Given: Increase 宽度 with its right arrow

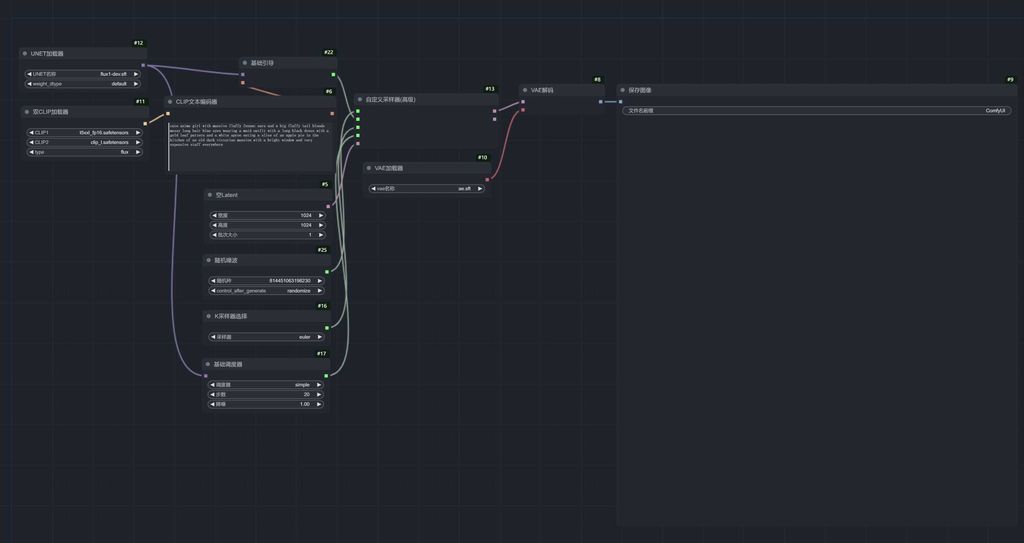Looking at the screenshot, I should [x=320, y=215].
